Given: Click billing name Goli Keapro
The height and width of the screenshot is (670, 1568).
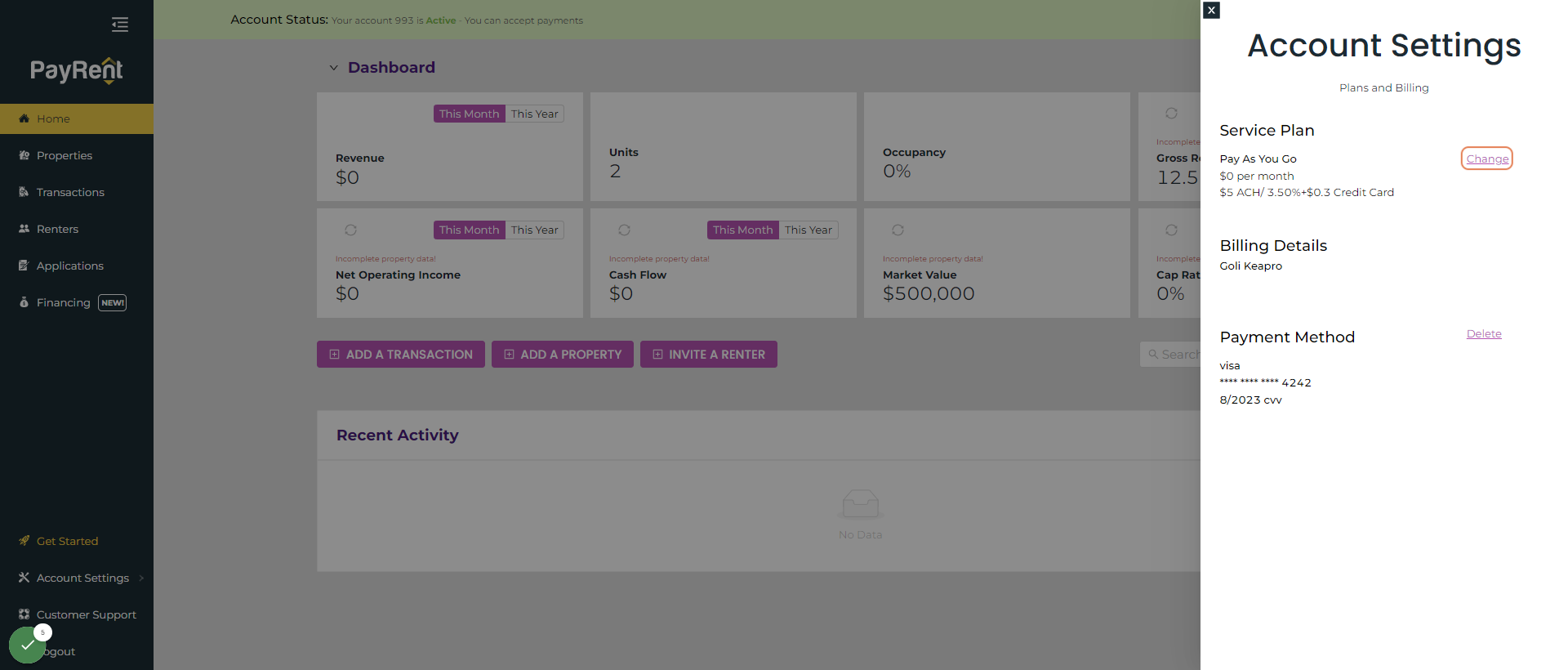Looking at the screenshot, I should [1250, 266].
